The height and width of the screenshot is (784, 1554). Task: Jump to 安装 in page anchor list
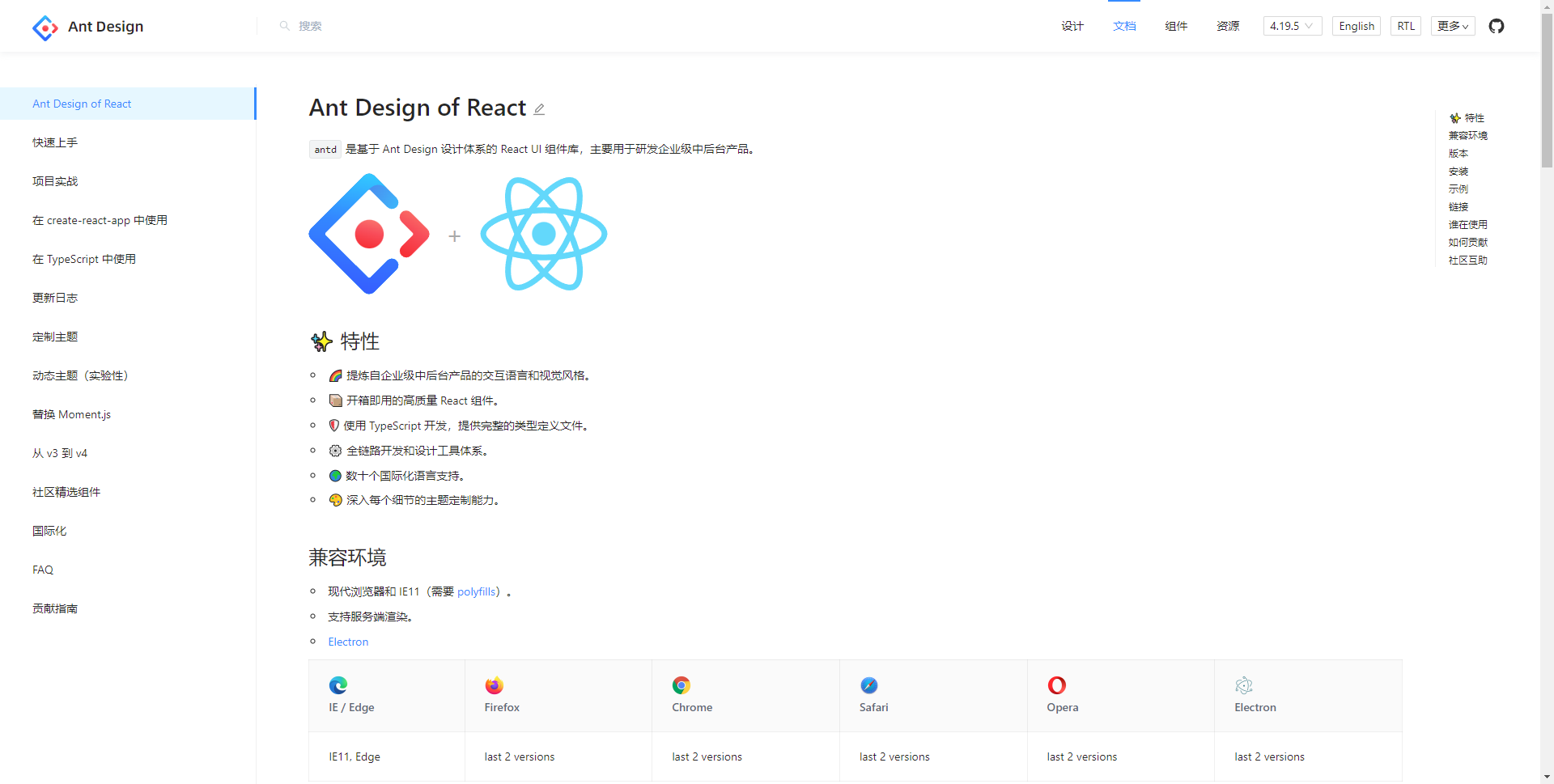(1458, 172)
